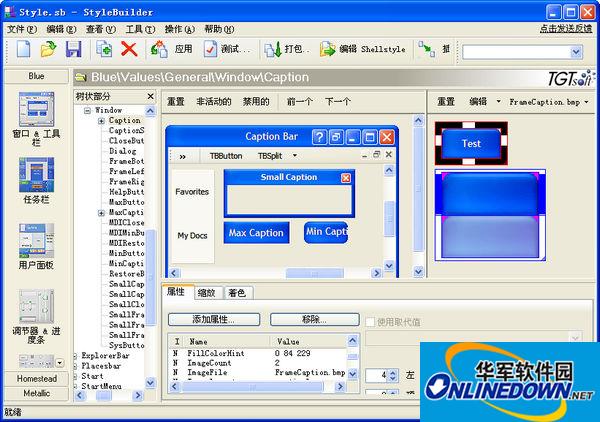
Task: Create a new style file icon
Action: pos(23,49)
